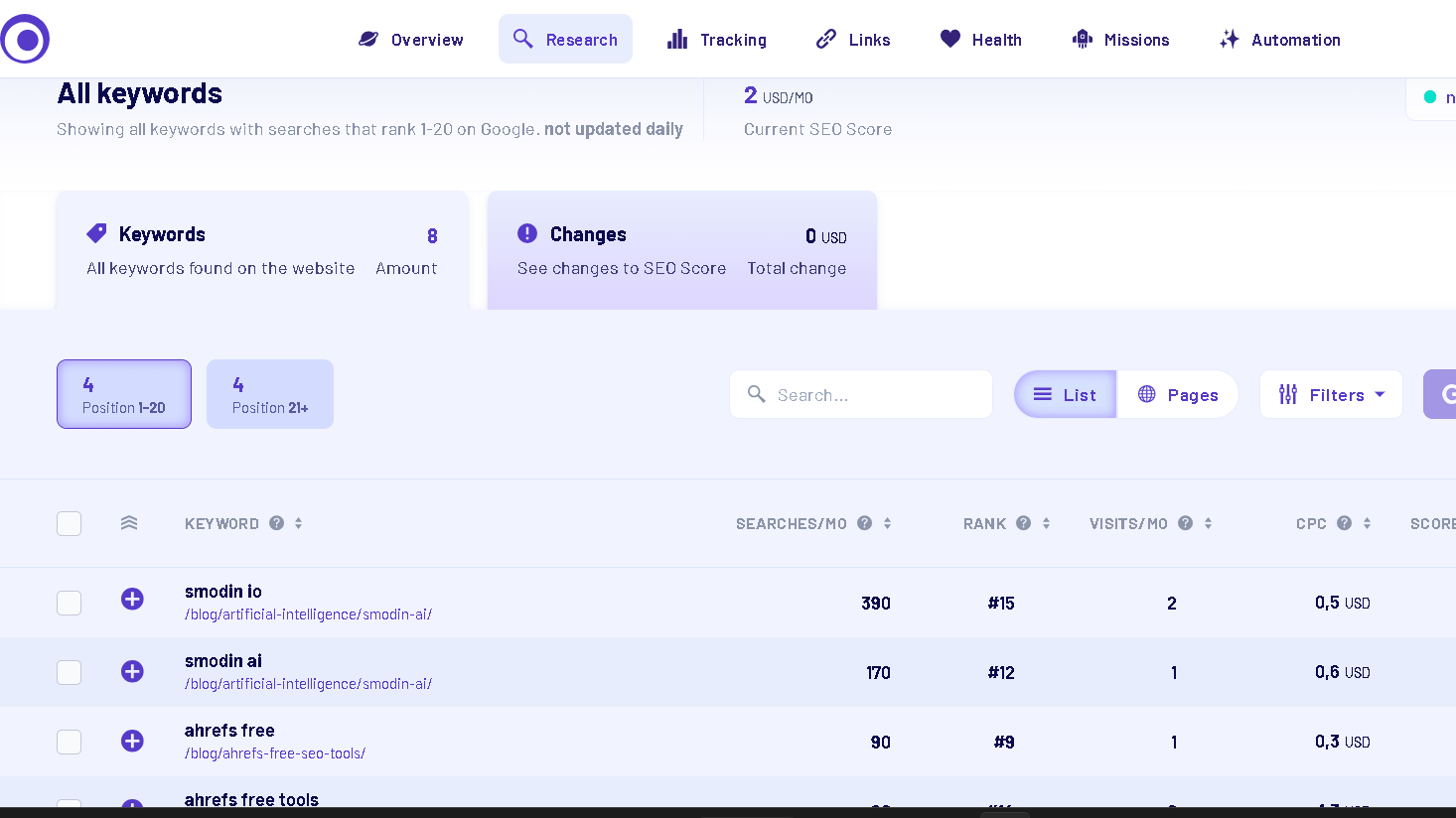1456x818 pixels.
Task: Click the smodin ai keyword text
Action: click(x=223, y=661)
